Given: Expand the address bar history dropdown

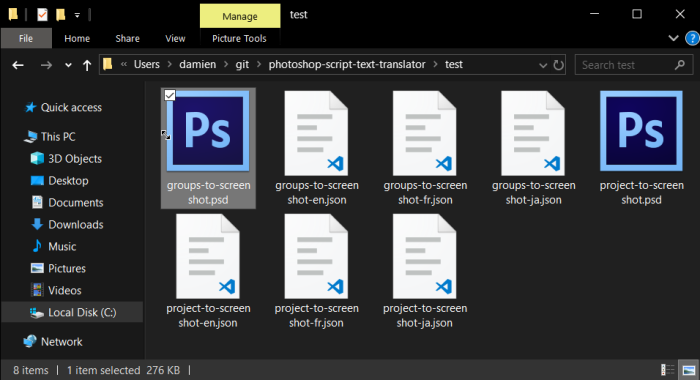Looking at the screenshot, I should 543,65.
